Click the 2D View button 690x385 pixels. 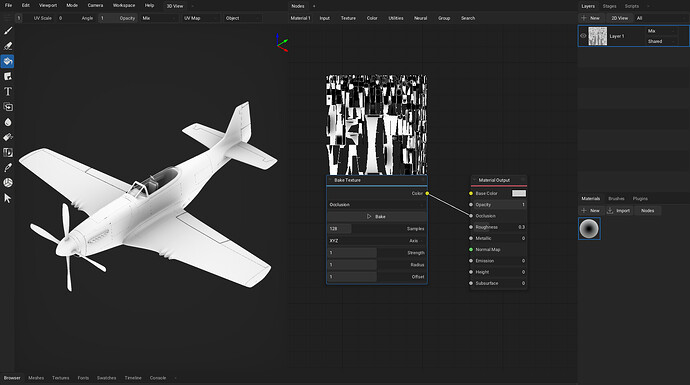pyautogui.click(x=619, y=18)
